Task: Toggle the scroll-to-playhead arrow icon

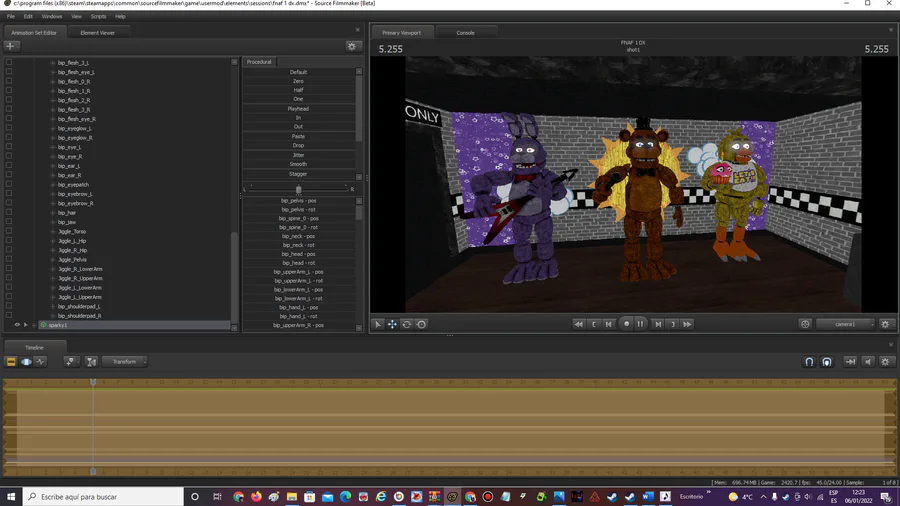Action: (850, 361)
